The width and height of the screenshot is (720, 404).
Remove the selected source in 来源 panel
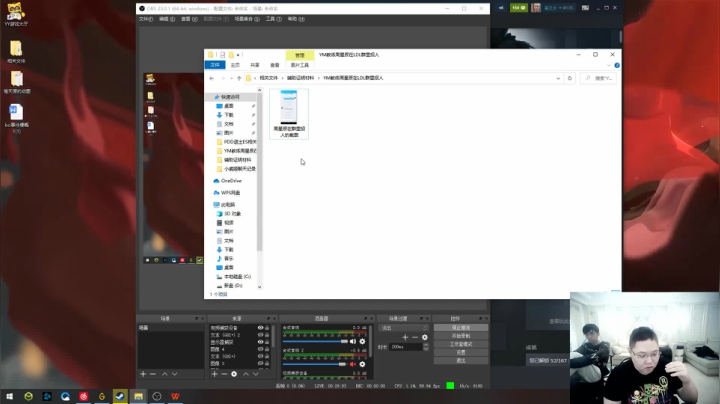(224, 374)
